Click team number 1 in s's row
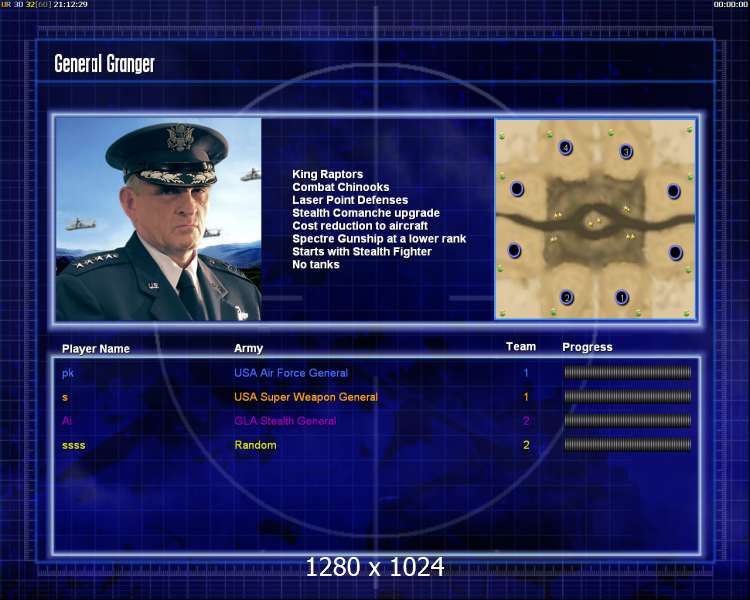The height and width of the screenshot is (600, 750). click(x=526, y=397)
